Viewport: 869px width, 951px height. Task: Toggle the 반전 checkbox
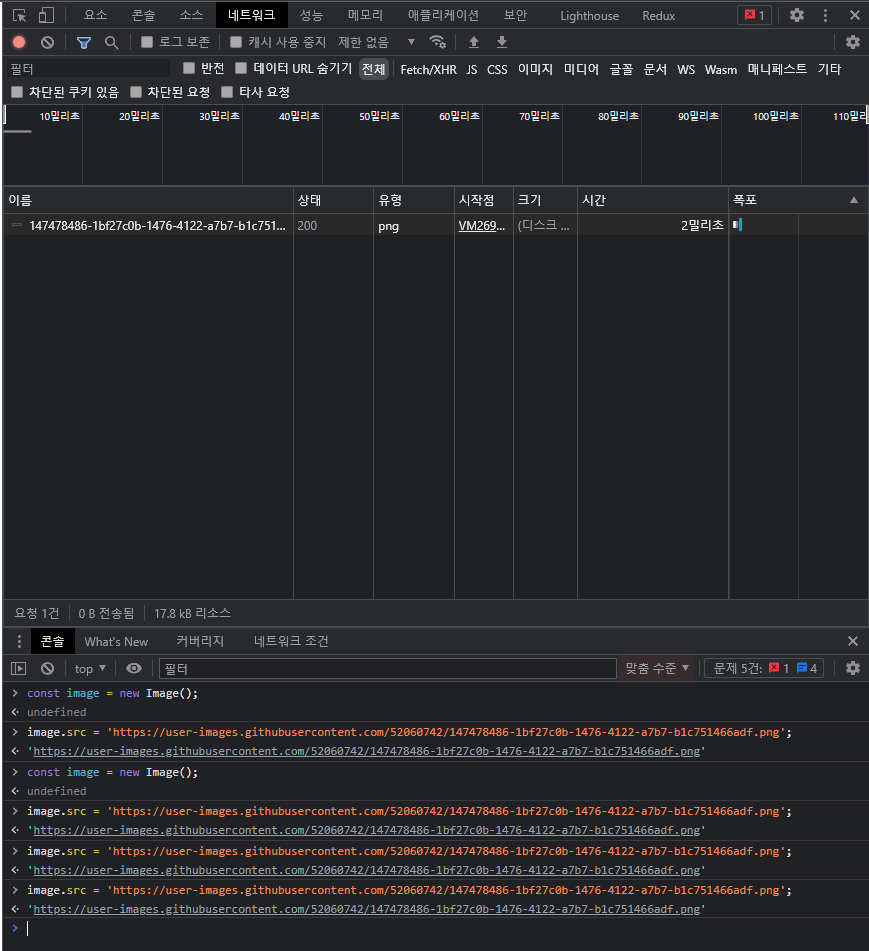coord(189,68)
